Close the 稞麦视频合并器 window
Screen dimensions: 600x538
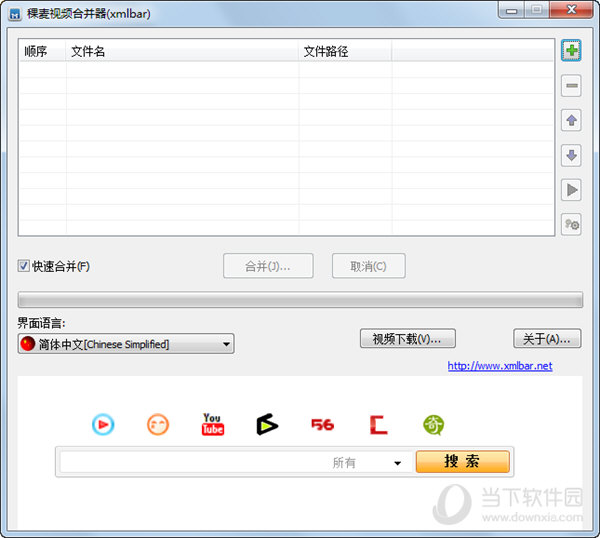(571, 10)
